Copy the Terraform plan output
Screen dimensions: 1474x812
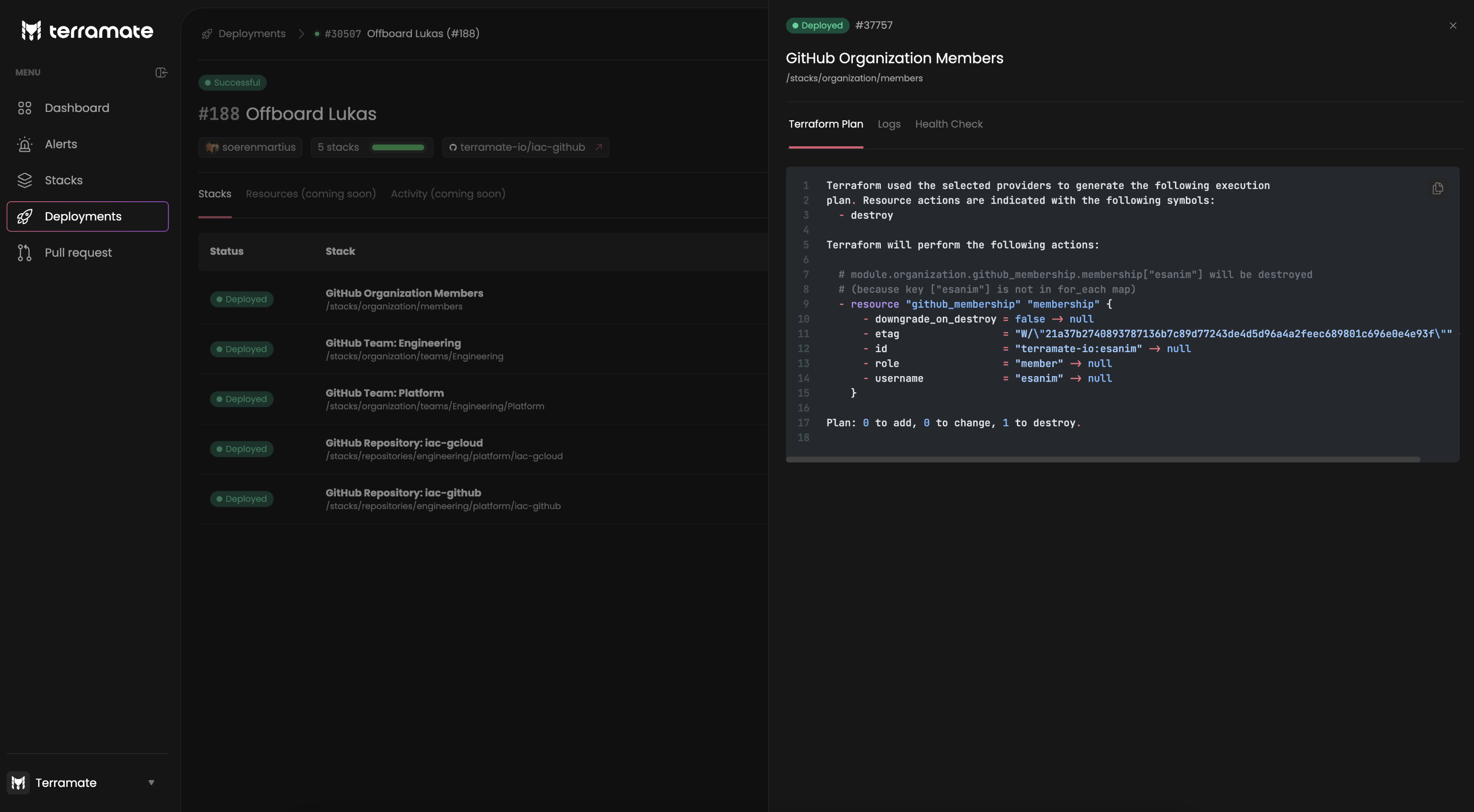coord(1437,188)
